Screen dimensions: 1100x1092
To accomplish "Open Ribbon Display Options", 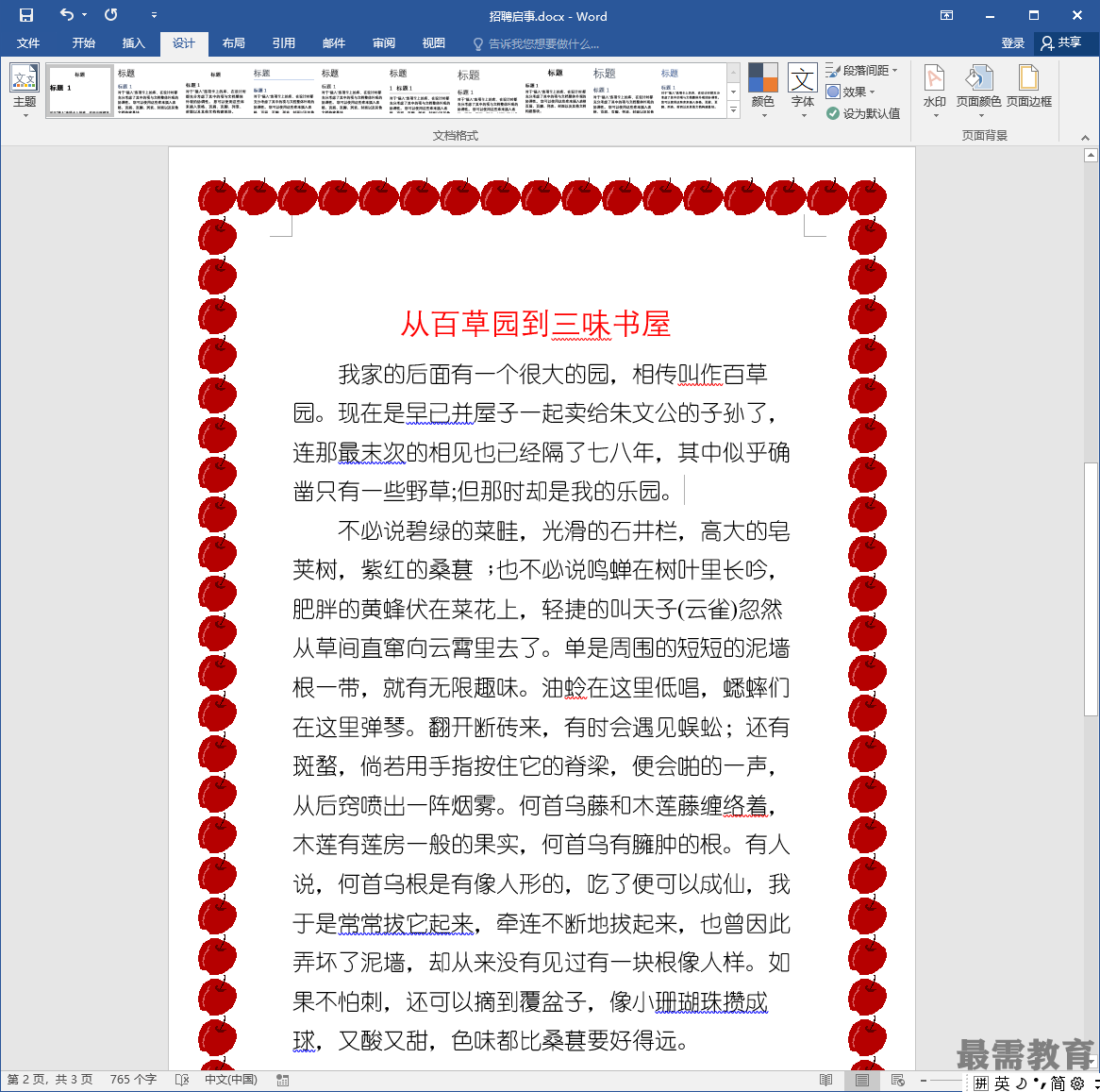I will (x=946, y=15).
